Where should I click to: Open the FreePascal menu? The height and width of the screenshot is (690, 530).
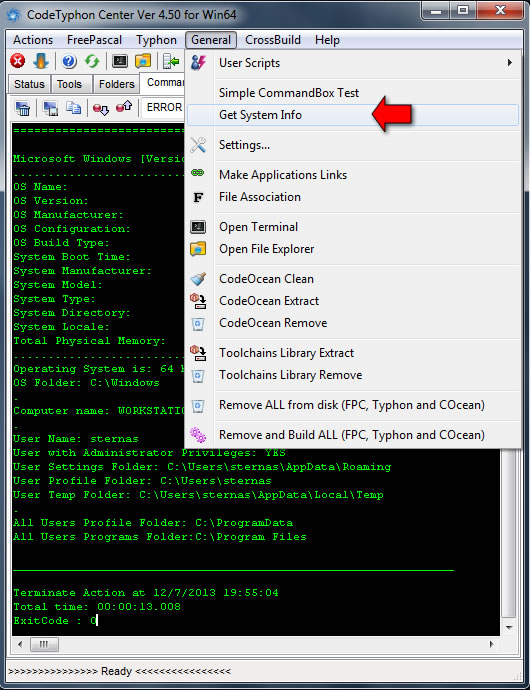coord(94,40)
